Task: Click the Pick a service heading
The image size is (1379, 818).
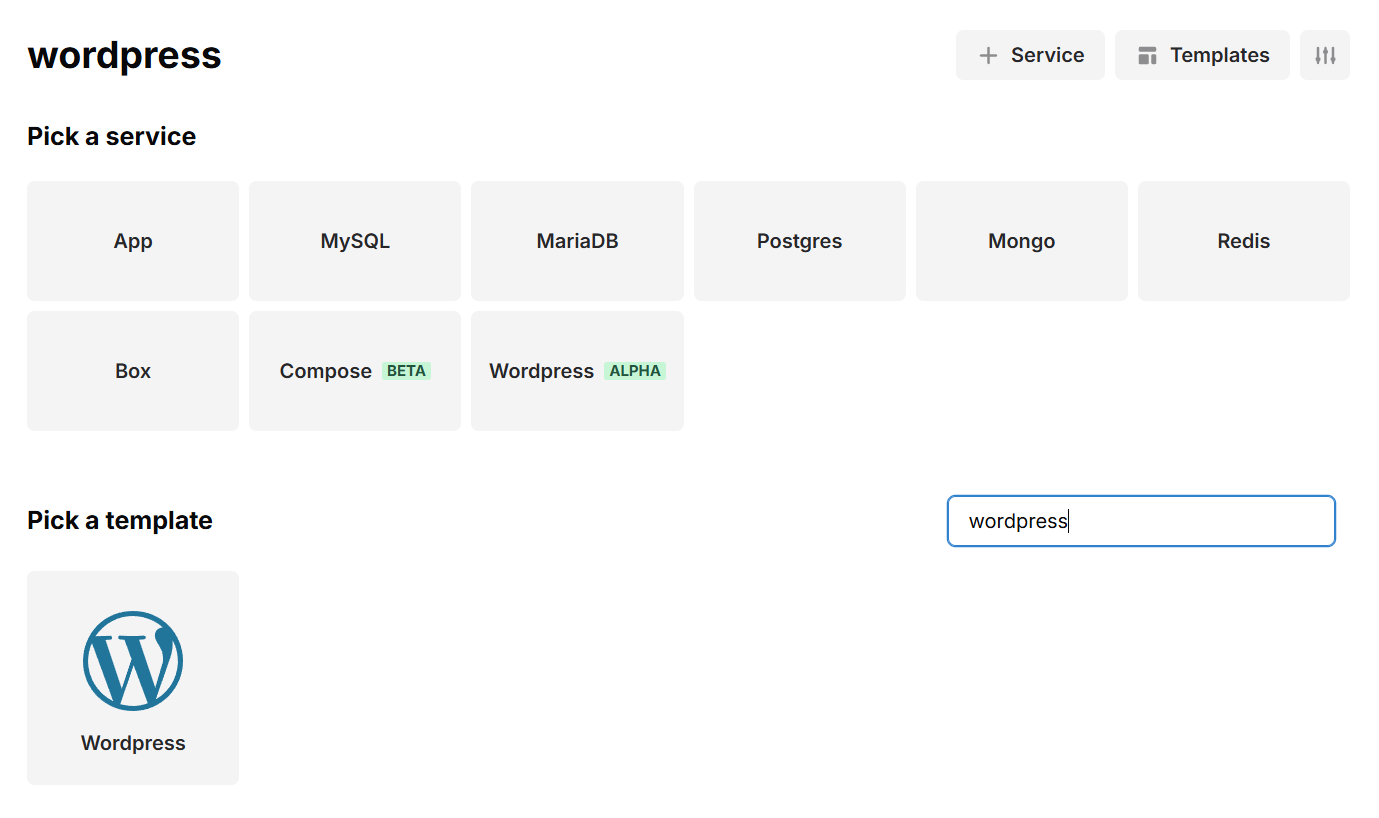Action: [x=112, y=137]
